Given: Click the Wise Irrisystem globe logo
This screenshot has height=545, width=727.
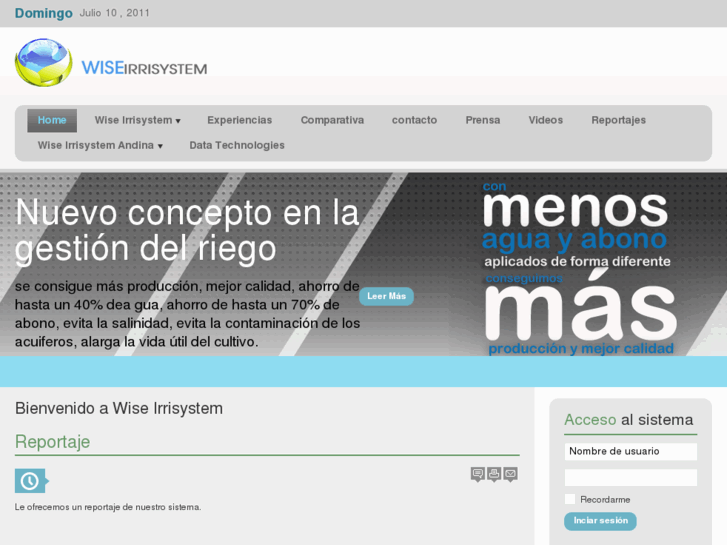Looking at the screenshot, I should pos(44,62).
